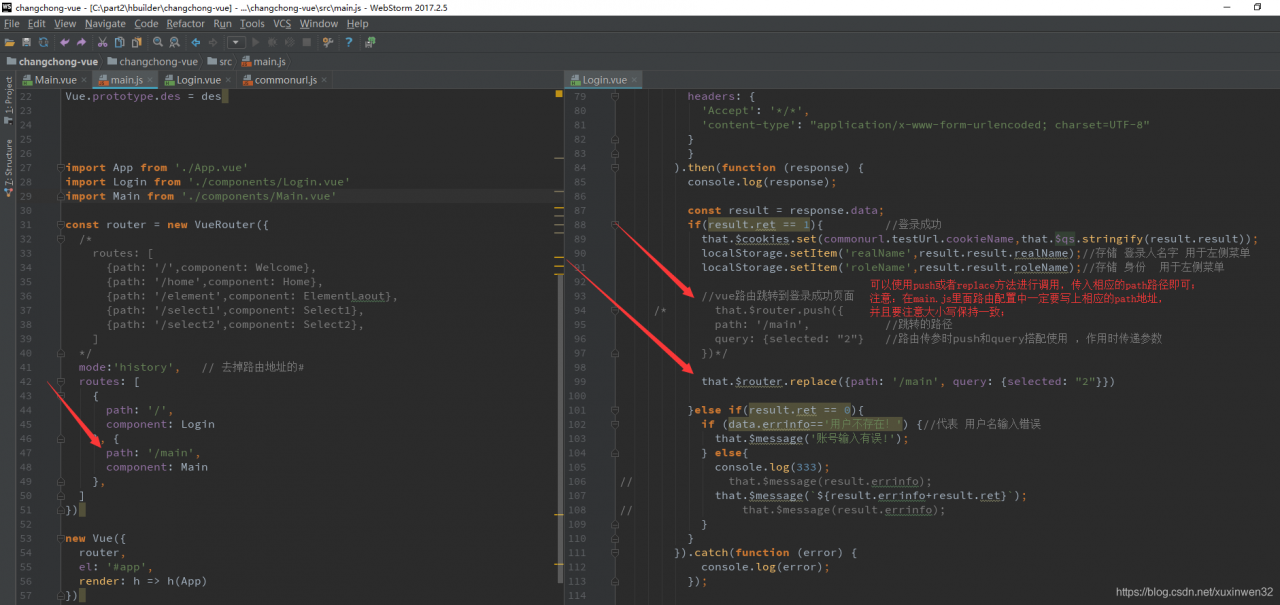1280x605 pixels.
Task: Collapse the VueRouter block at line 31
Action: (58, 225)
